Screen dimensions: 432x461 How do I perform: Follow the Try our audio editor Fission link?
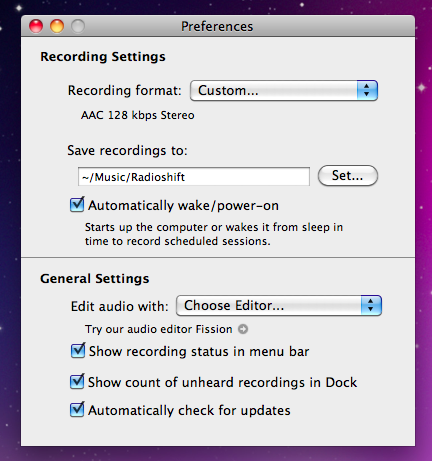(159, 329)
